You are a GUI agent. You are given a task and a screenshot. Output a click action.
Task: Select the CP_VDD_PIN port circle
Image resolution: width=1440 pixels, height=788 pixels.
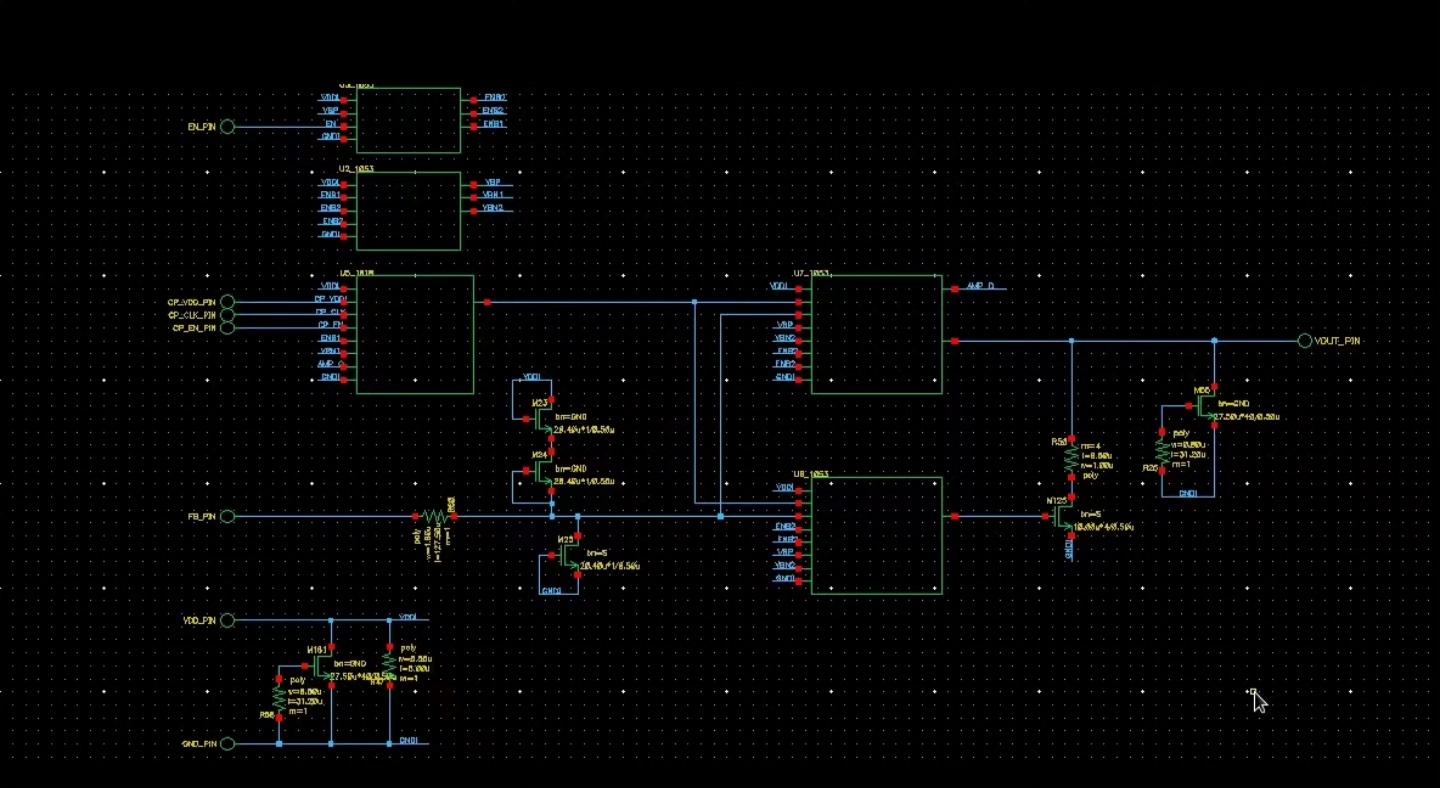228,302
